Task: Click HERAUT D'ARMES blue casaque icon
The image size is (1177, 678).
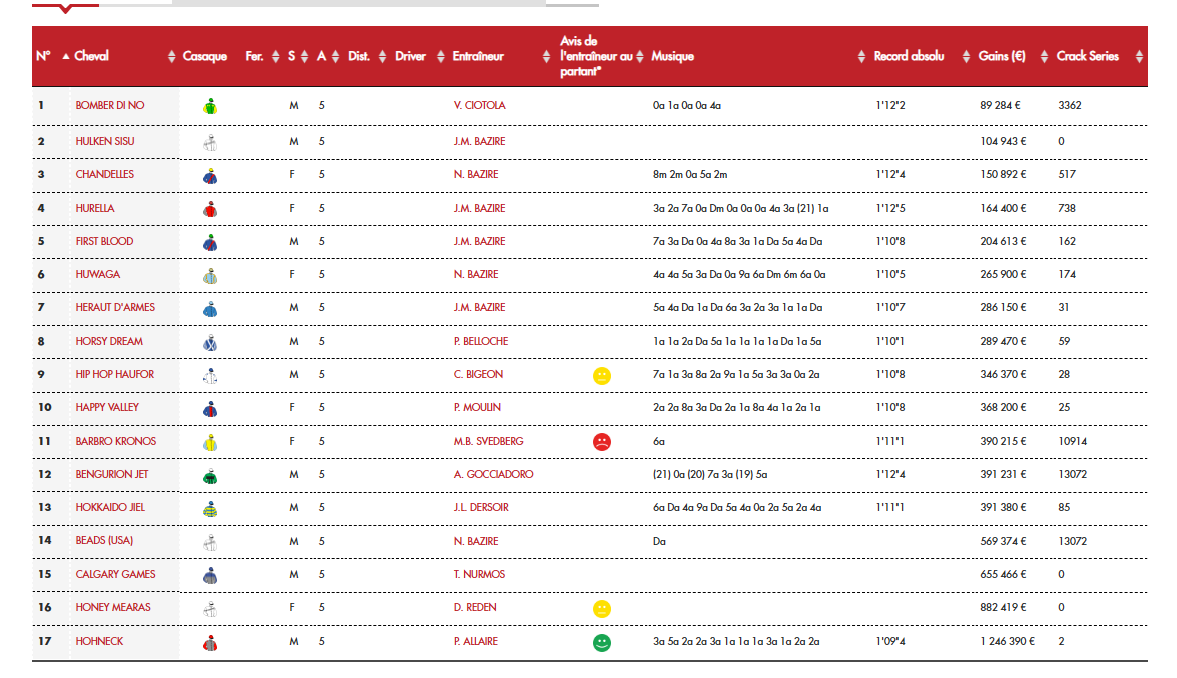Action: pos(210,309)
